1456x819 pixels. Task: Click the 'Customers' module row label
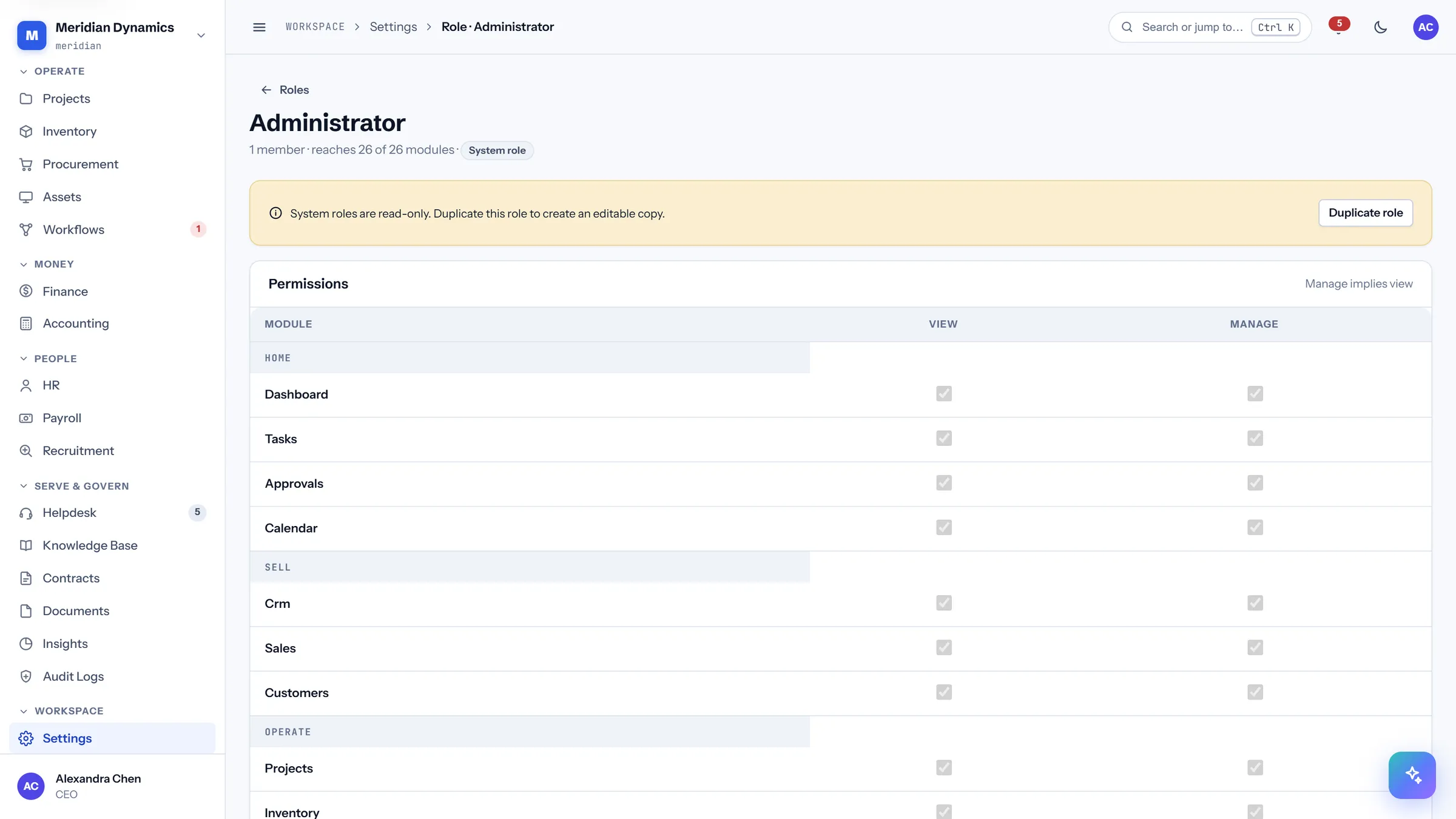tap(297, 693)
